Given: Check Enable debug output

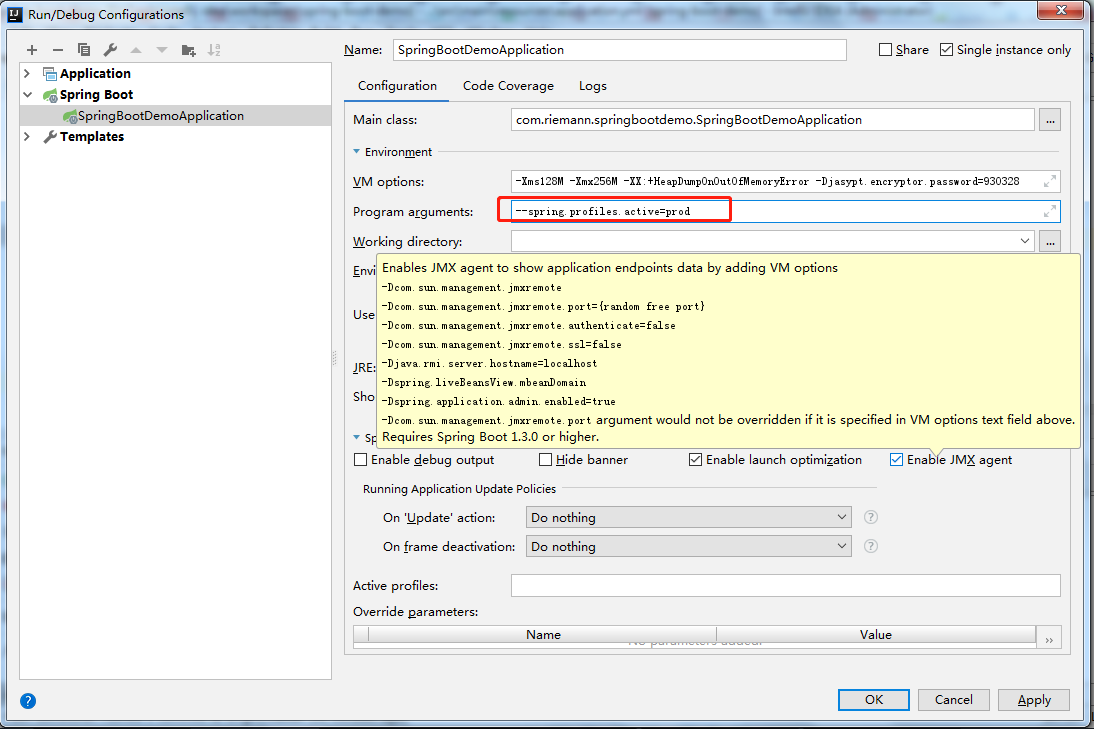Looking at the screenshot, I should pos(359,459).
